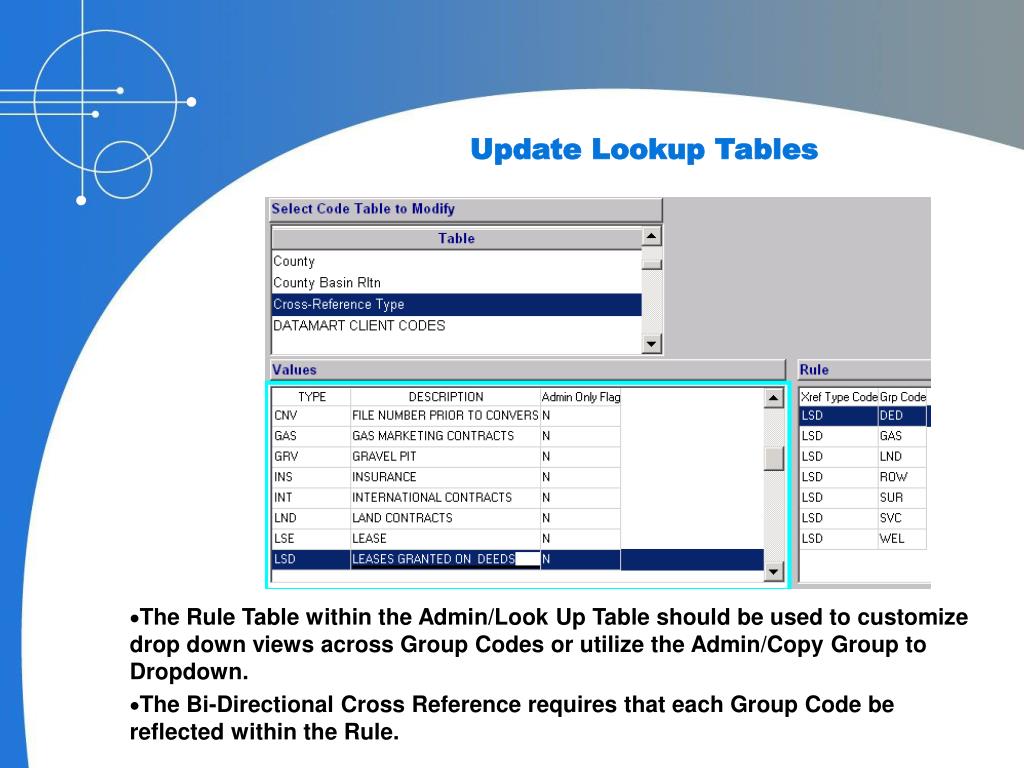Select the SVC group code in Rule

[x=903, y=518]
